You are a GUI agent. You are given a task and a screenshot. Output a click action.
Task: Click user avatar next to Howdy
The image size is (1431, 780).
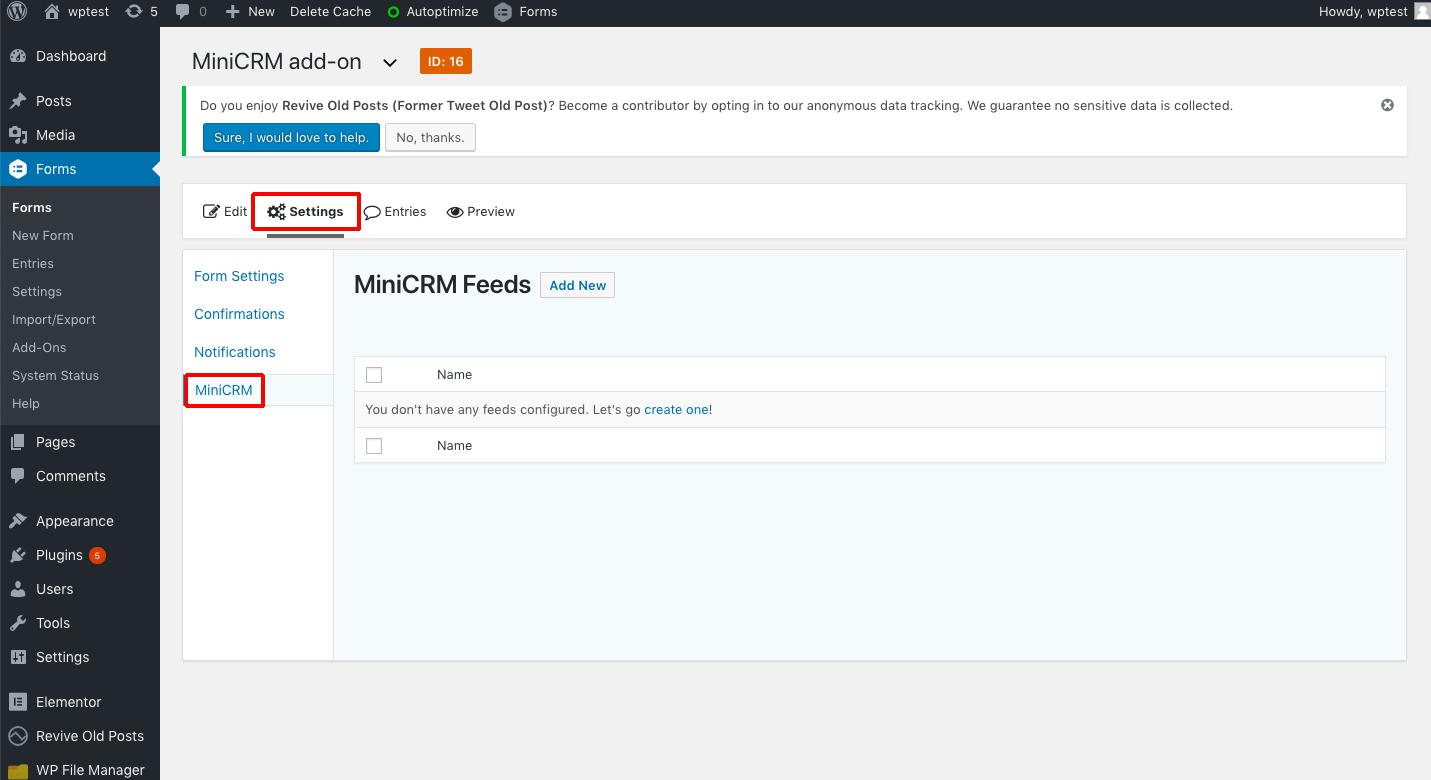(1422, 12)
